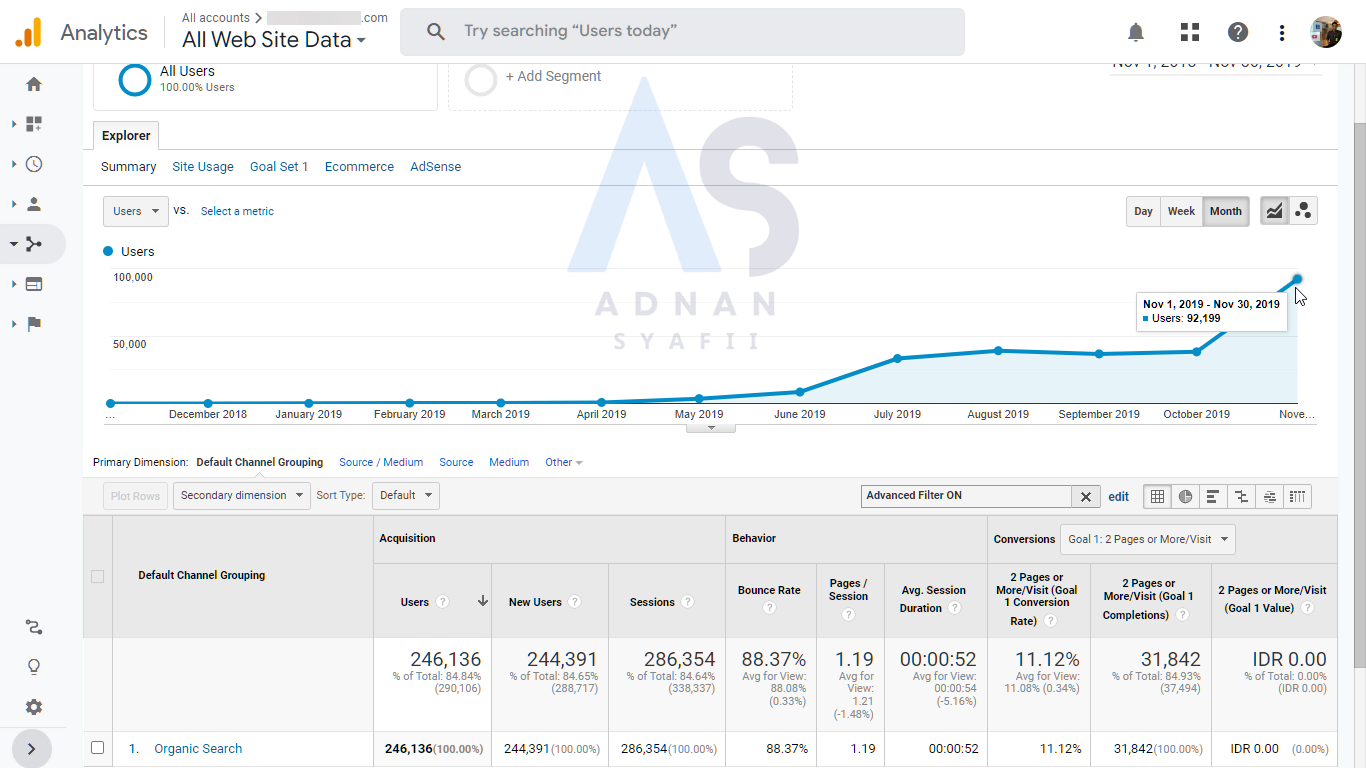Select the pie chart percentage view
This screenshot has width=1366, height=768.
click(1185, 496)
